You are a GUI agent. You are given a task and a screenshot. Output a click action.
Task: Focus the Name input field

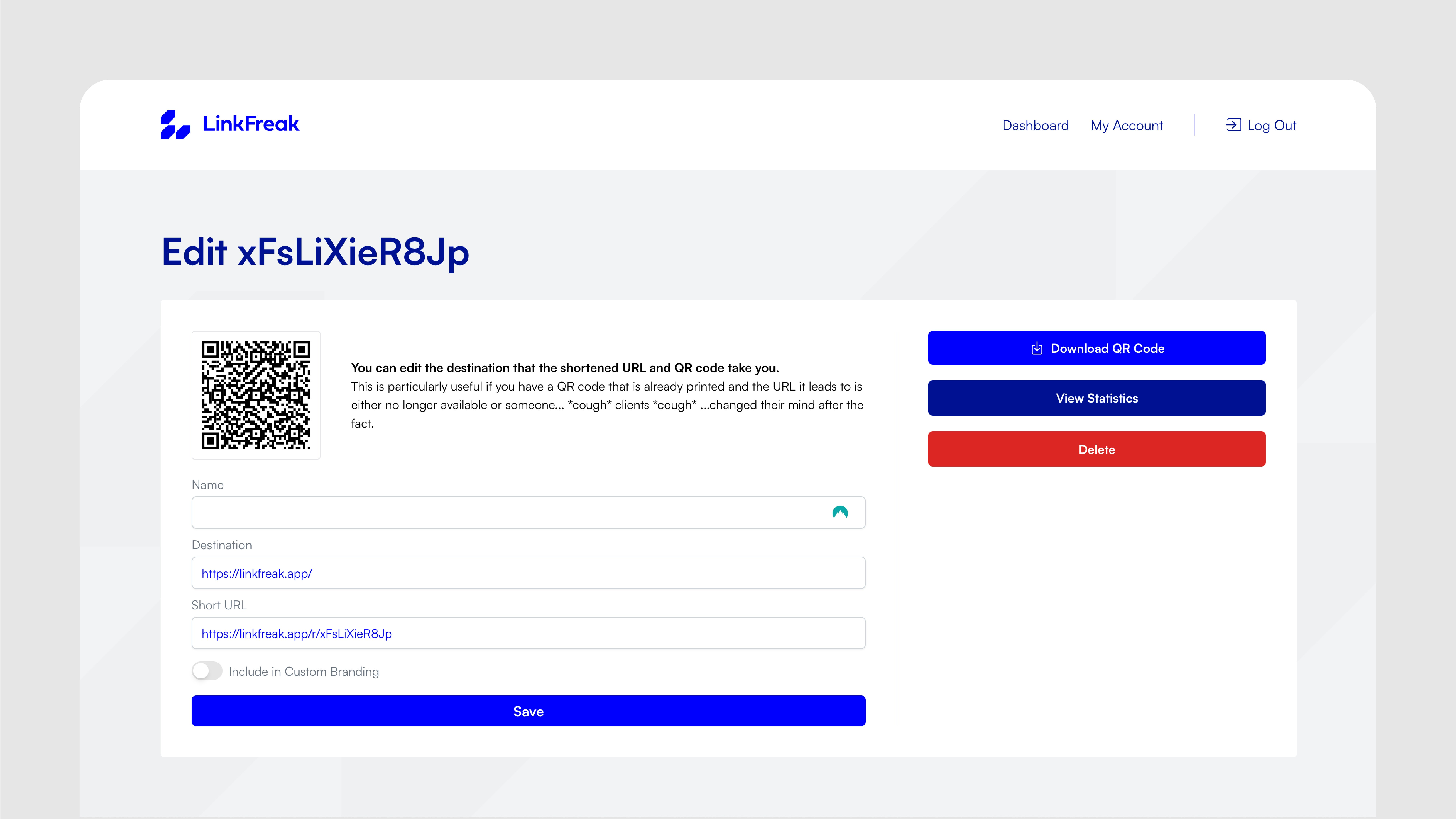tap(509, 513)
